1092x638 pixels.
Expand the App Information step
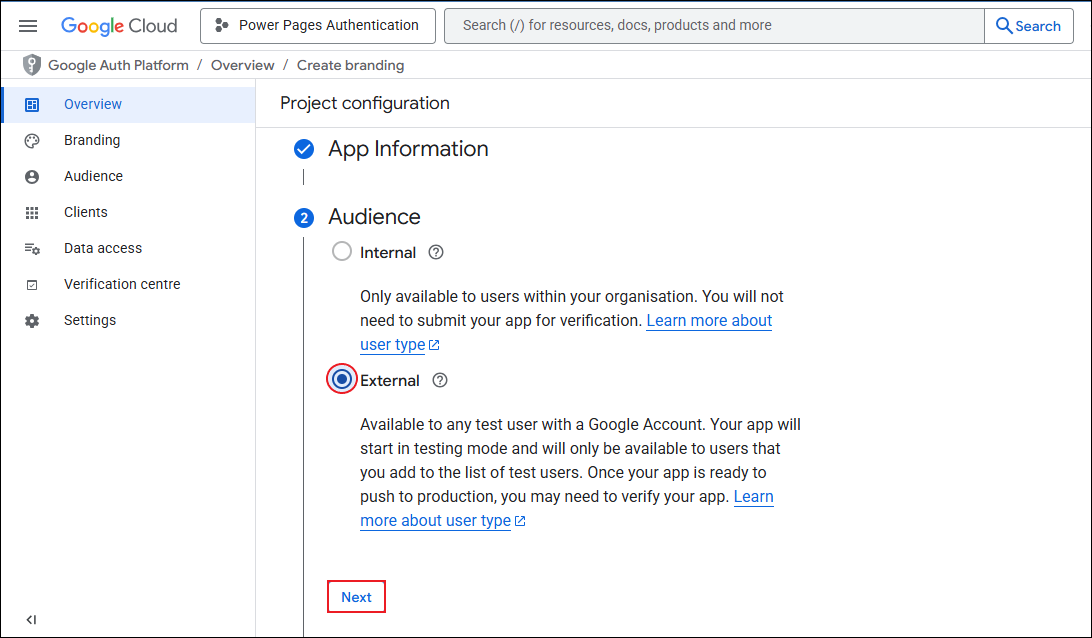(408, 149)
